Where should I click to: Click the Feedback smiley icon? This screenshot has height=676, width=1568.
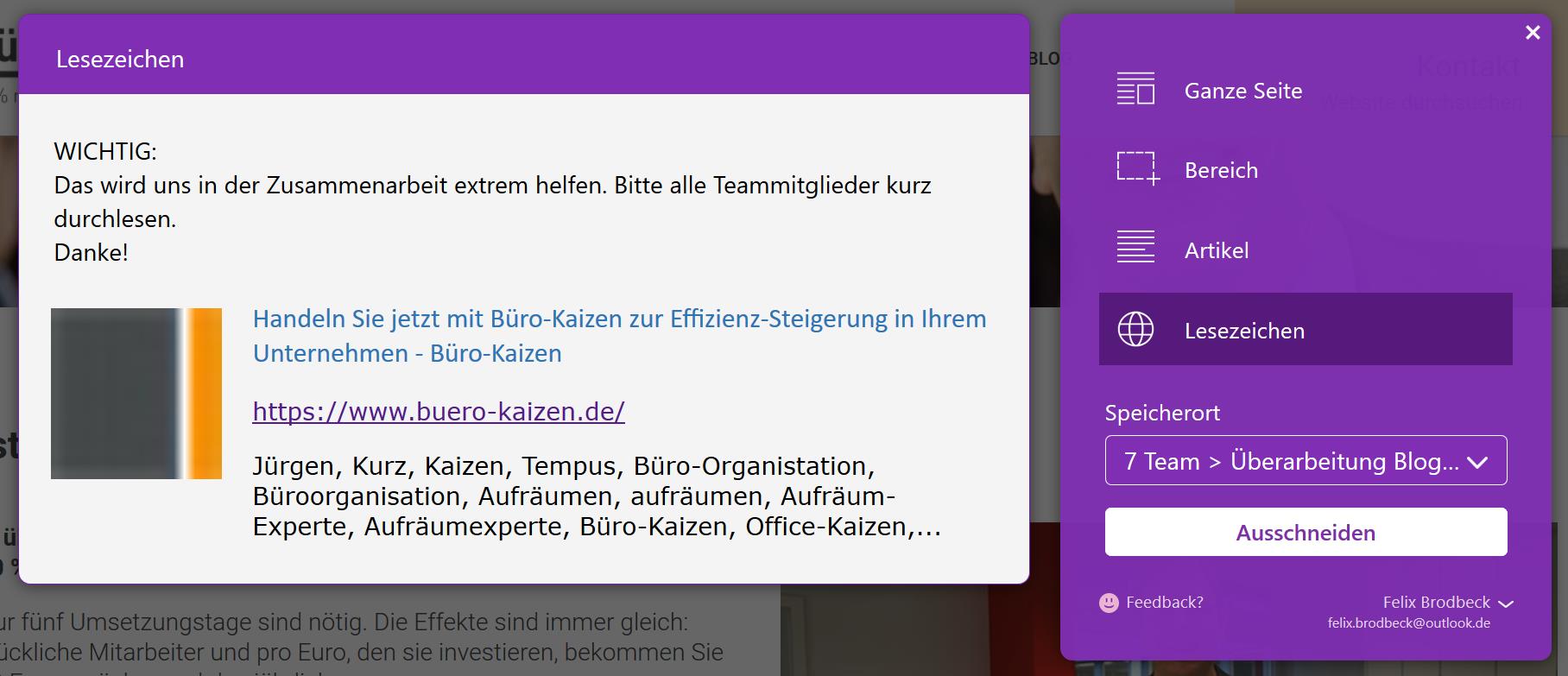click(1109, 603)
